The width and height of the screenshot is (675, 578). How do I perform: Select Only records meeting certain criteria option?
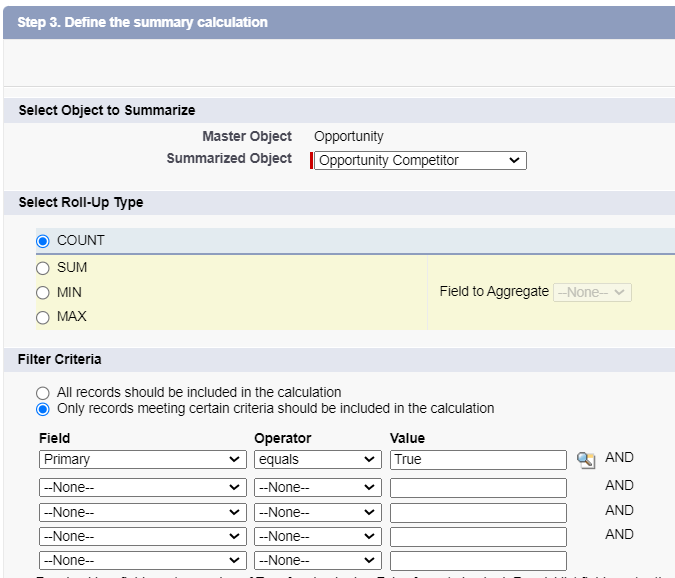click(x=43, y=408)
